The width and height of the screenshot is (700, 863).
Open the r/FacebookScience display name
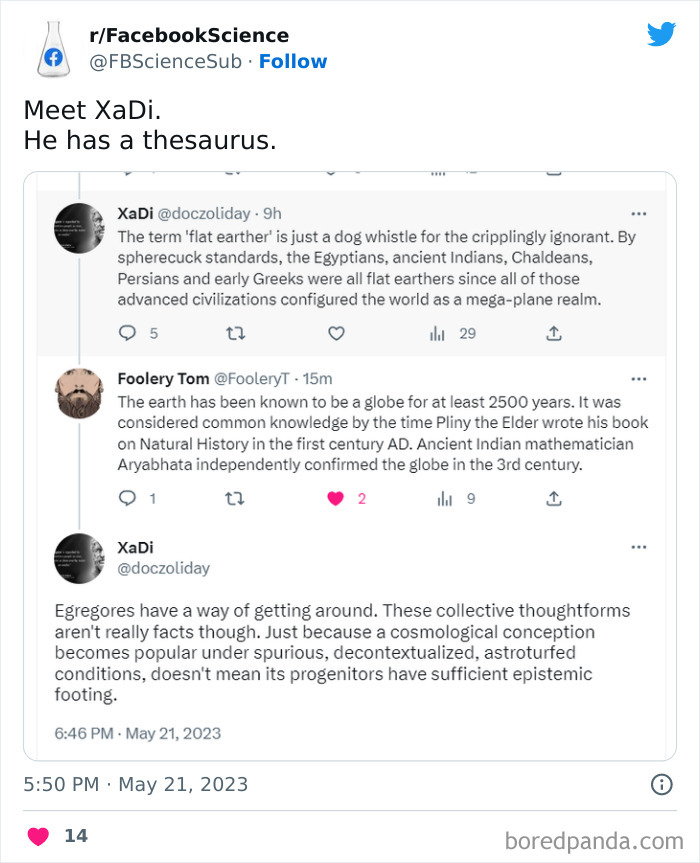point(189,36)
